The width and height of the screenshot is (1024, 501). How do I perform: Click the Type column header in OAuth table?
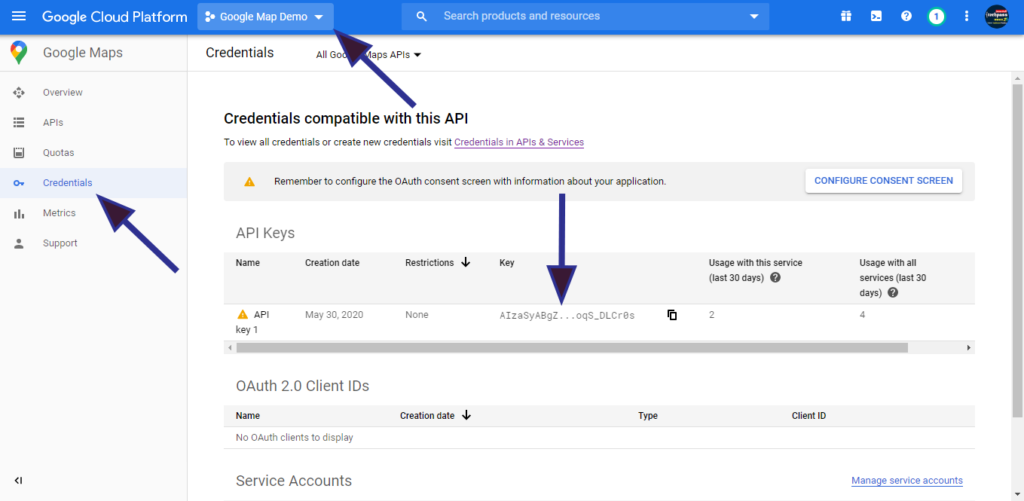(x=648, y=415)
